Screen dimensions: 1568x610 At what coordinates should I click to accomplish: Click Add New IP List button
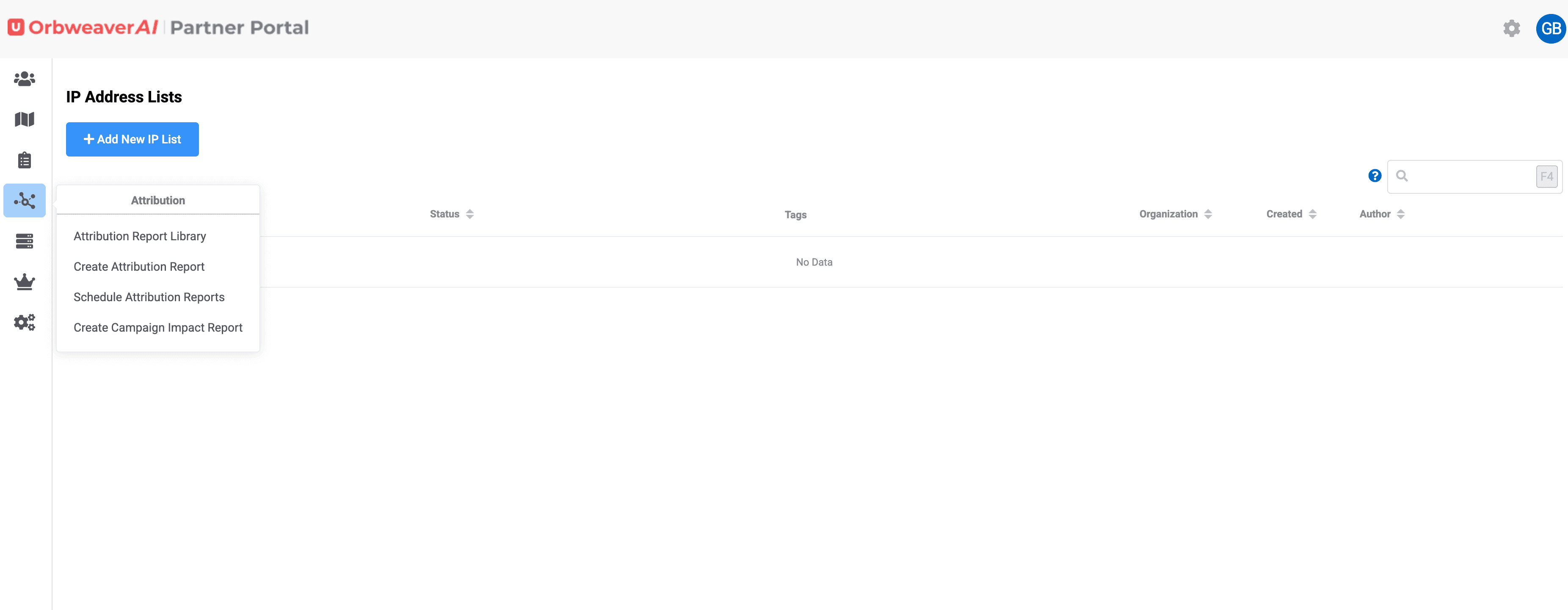[132, 139]
